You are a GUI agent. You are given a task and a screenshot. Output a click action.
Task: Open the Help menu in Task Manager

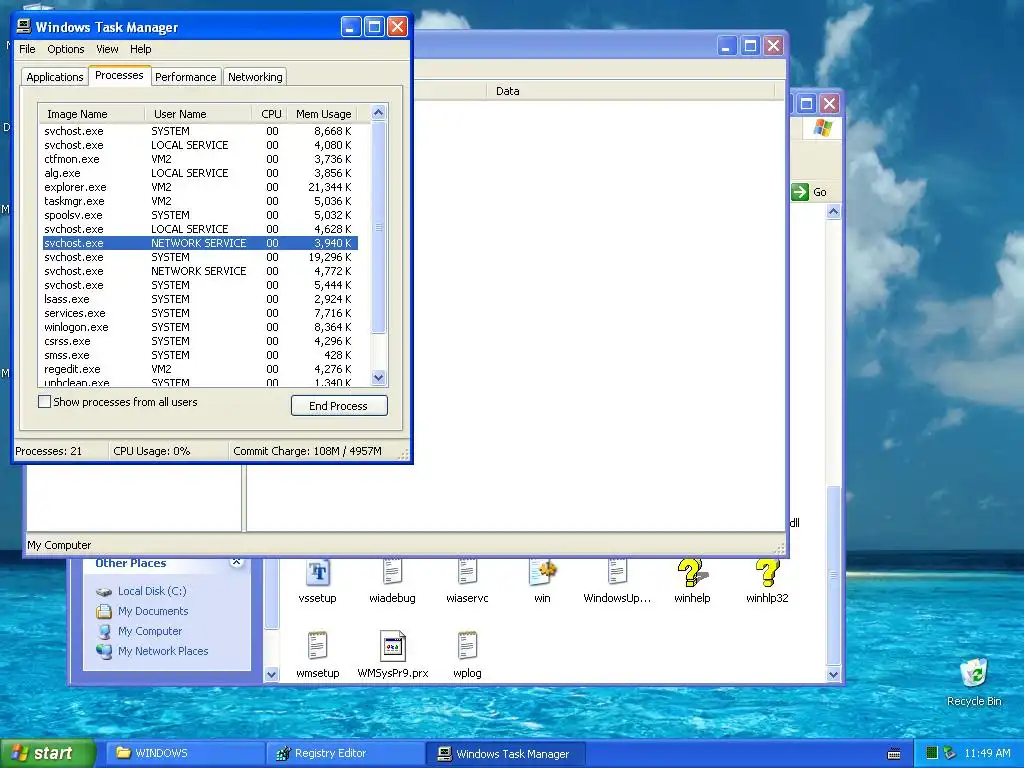pyautogui.click(x=140, y=49)
